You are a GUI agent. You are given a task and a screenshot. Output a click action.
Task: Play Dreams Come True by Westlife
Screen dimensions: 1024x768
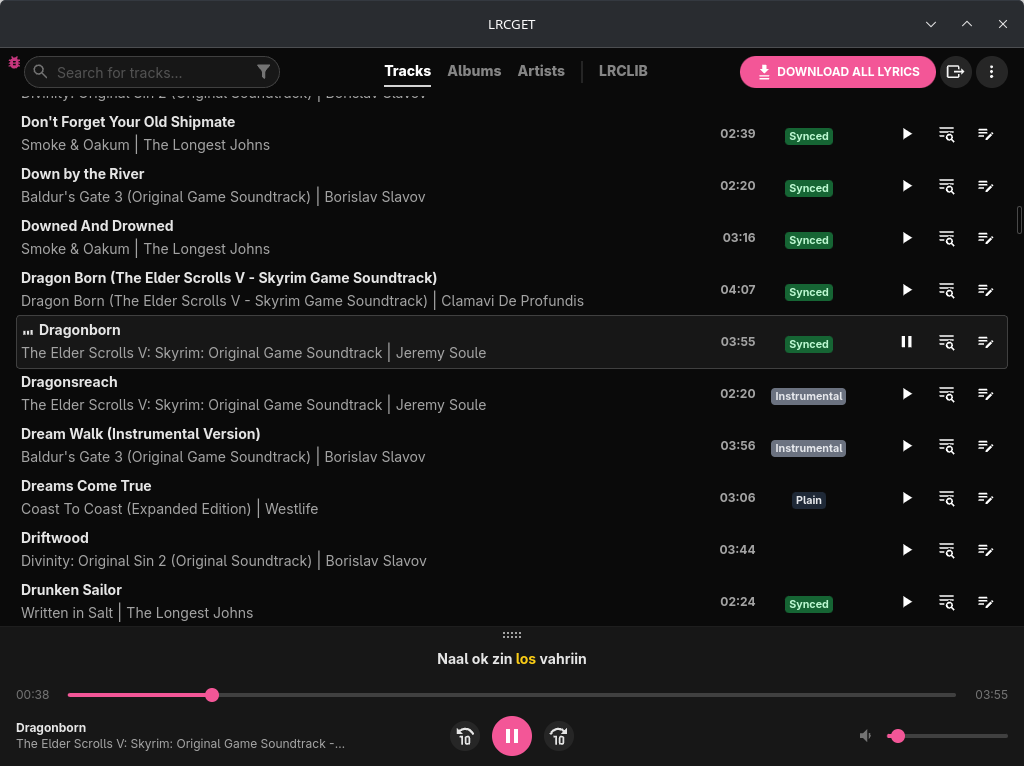906,498
